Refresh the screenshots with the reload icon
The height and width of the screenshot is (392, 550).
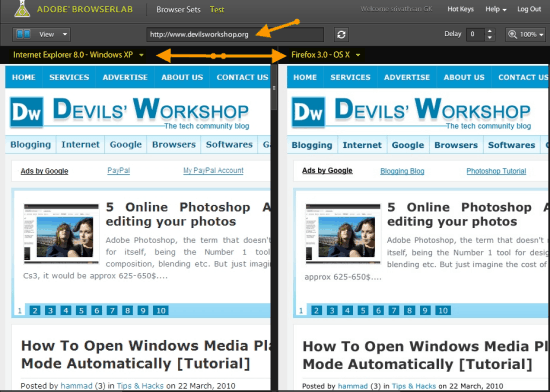[341, 34]
